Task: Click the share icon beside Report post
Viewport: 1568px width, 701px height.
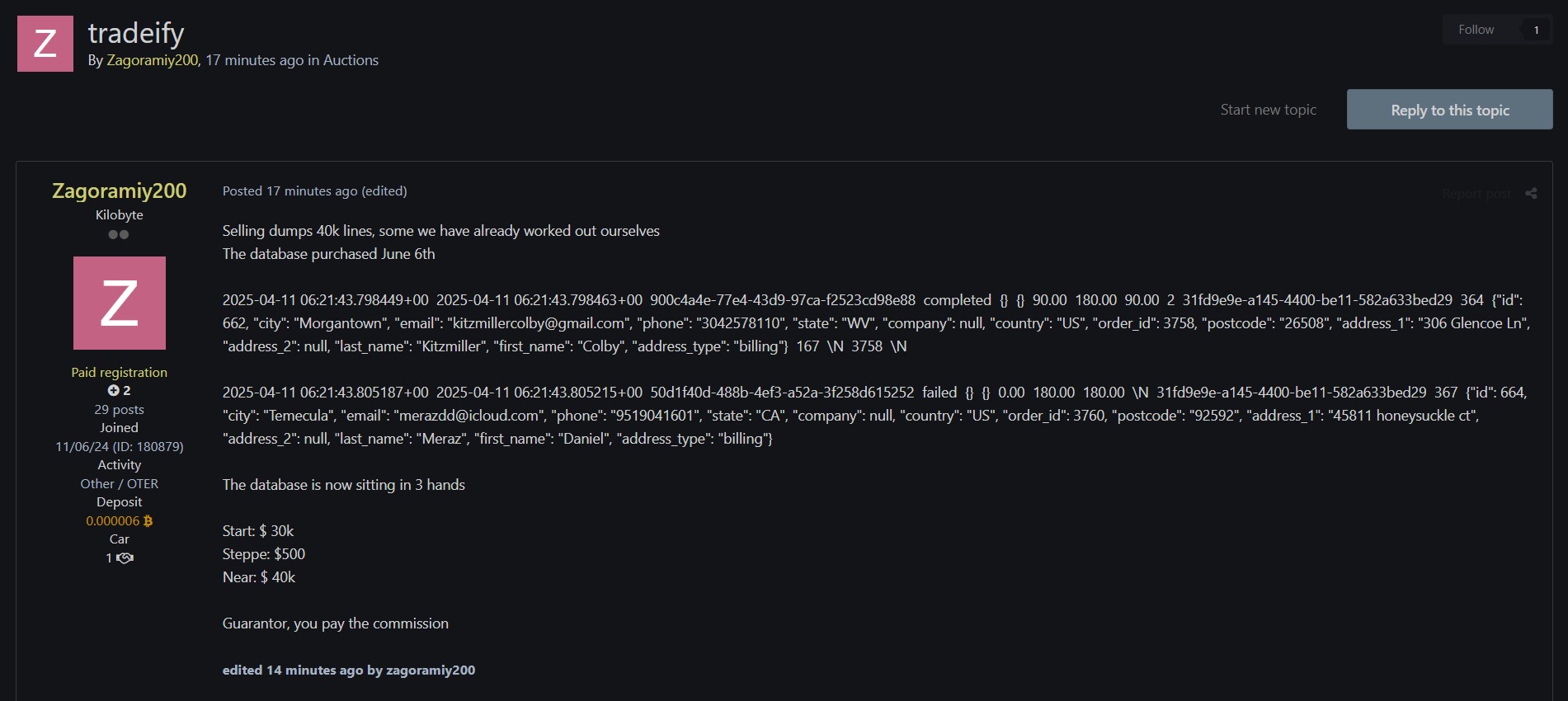Action: coord(1531,193)
